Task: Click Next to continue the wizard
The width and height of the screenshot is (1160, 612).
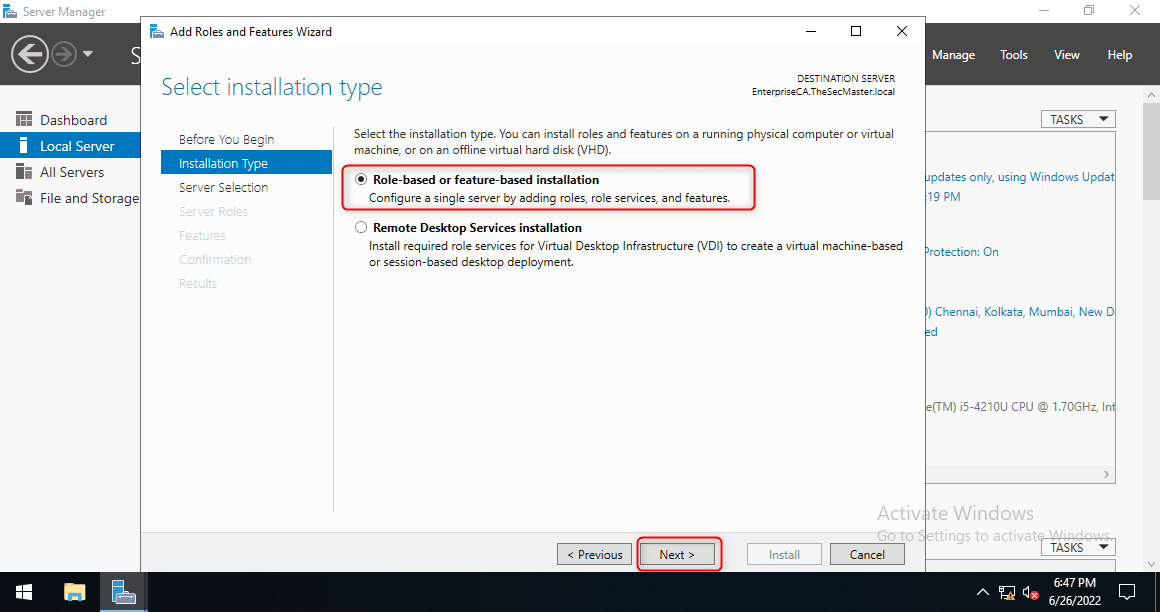Action: (x=677, y=554)
